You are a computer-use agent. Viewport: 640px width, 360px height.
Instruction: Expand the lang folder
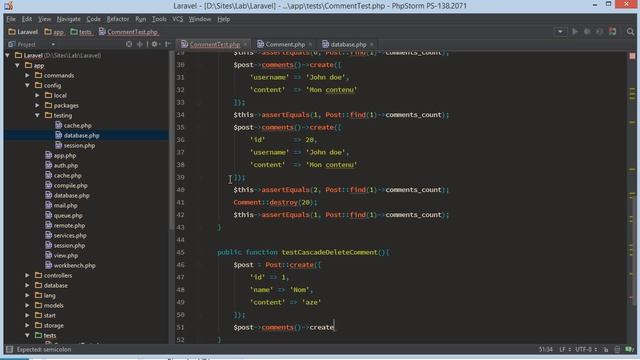(27, 296)
